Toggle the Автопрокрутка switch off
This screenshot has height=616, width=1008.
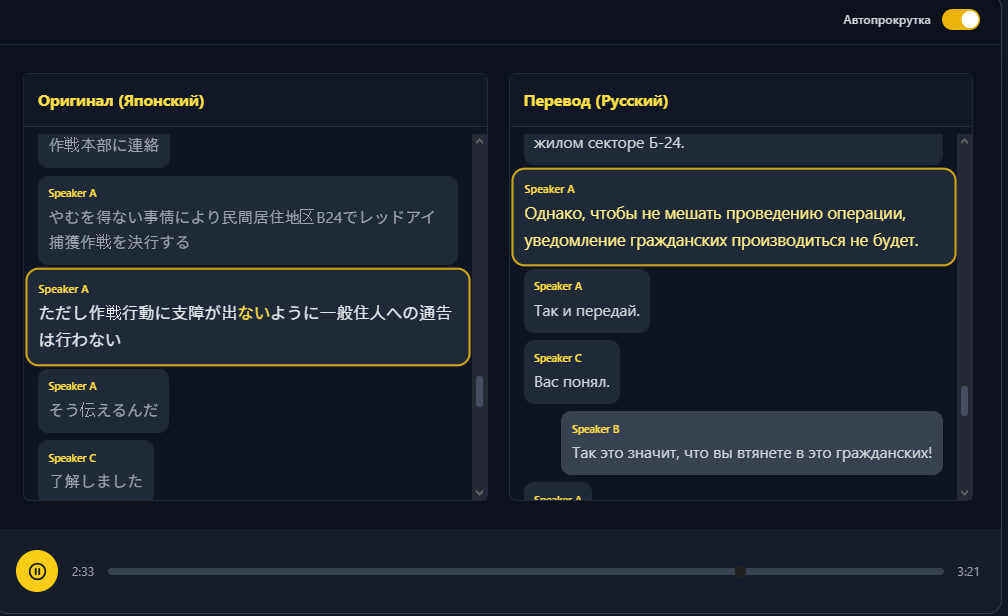coord(960,20)
